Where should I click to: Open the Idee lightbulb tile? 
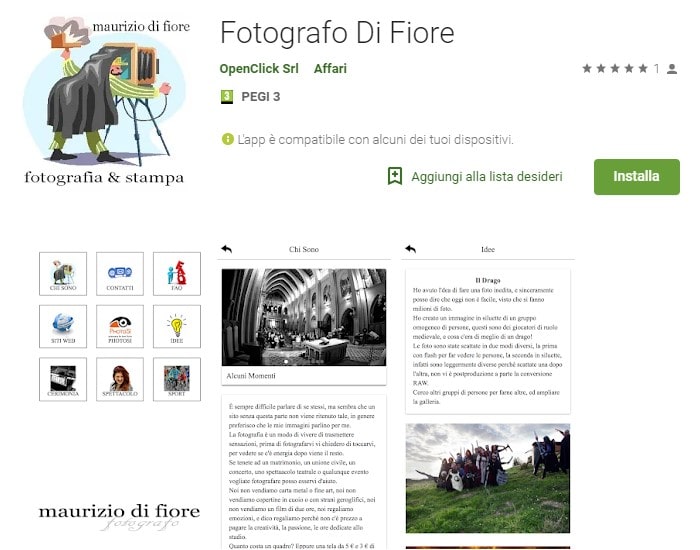coord(177,326)
